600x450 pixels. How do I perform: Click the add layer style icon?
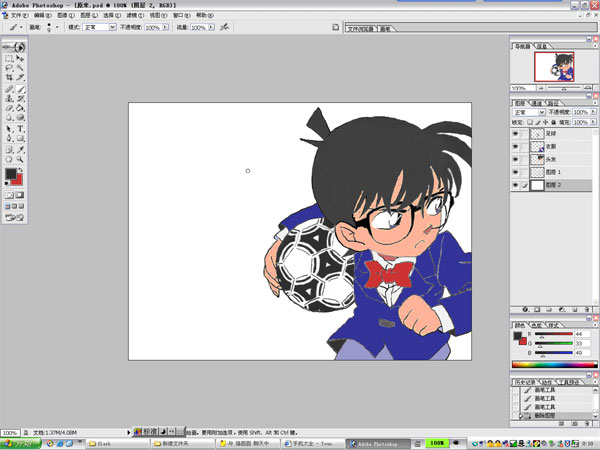[x=525, y=309]
